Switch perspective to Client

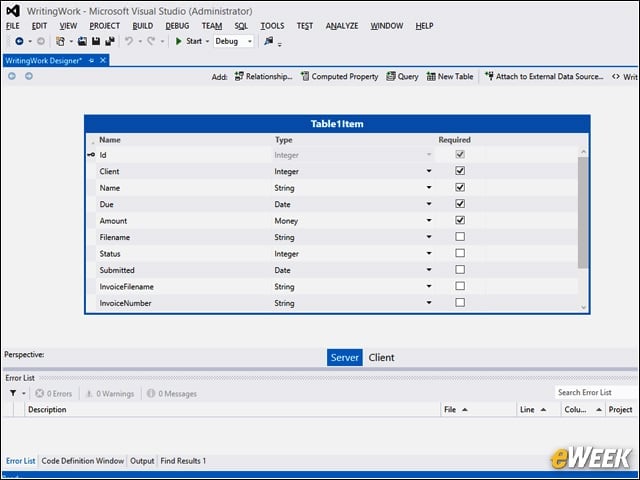point(381,358)
